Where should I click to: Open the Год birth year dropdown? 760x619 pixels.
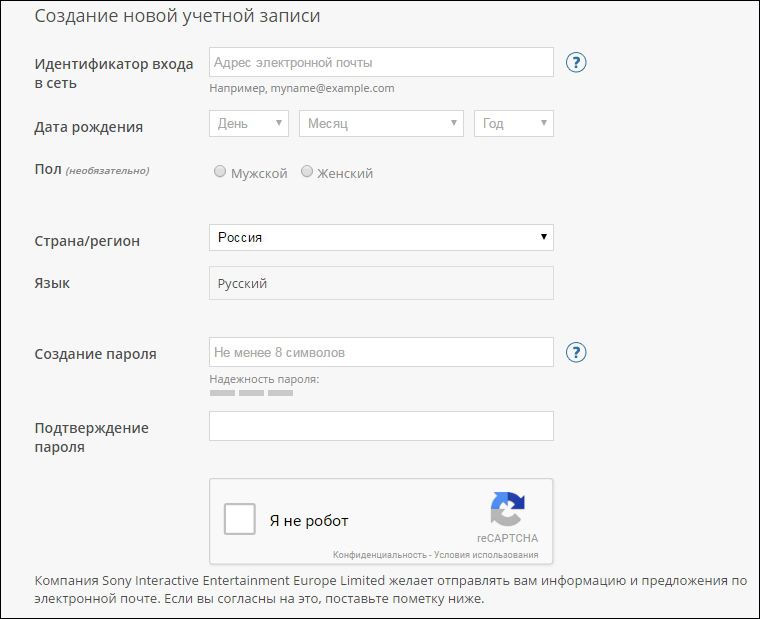[x=513, y=123]
